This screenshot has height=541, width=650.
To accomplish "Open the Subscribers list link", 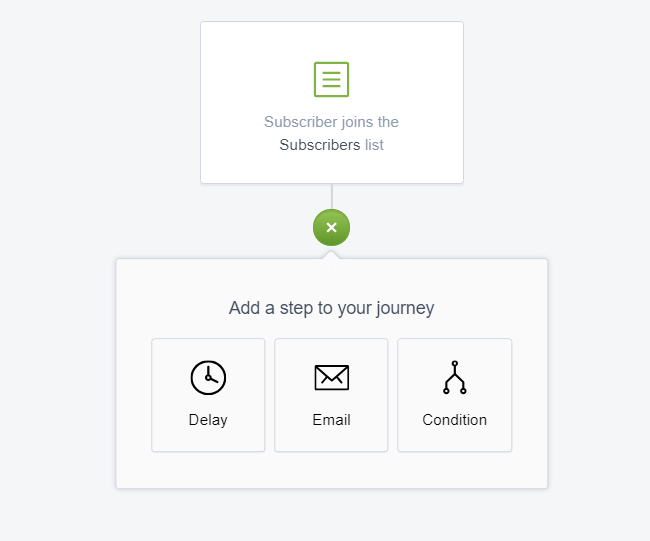I will click(320, 145).
